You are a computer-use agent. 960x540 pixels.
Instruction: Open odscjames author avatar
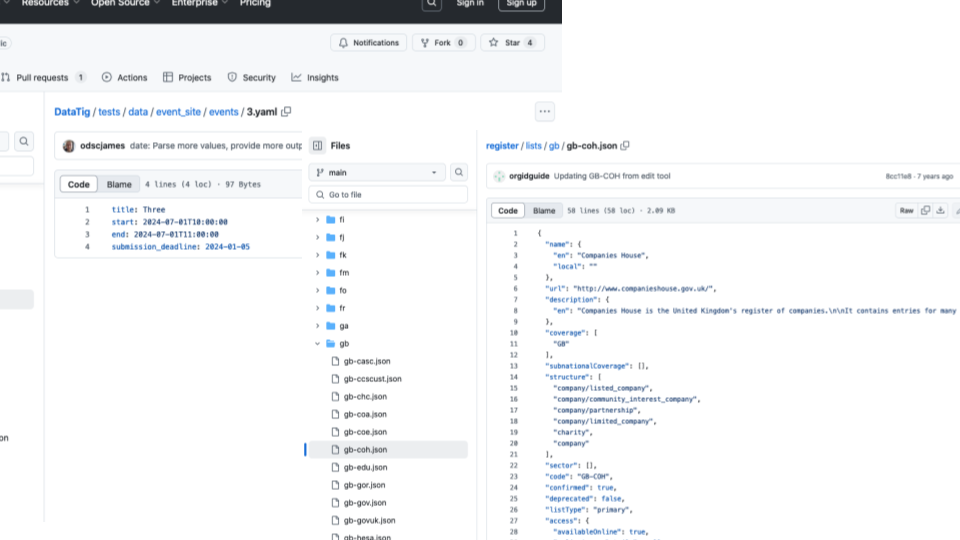(69, 146)
